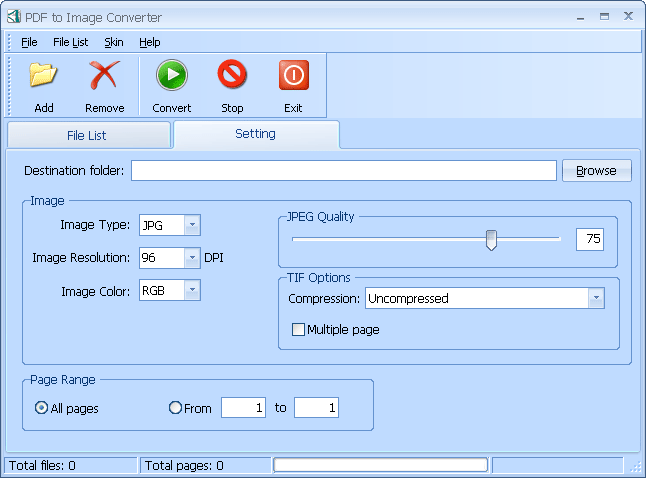Open the File menu

(x=29, y=42)
